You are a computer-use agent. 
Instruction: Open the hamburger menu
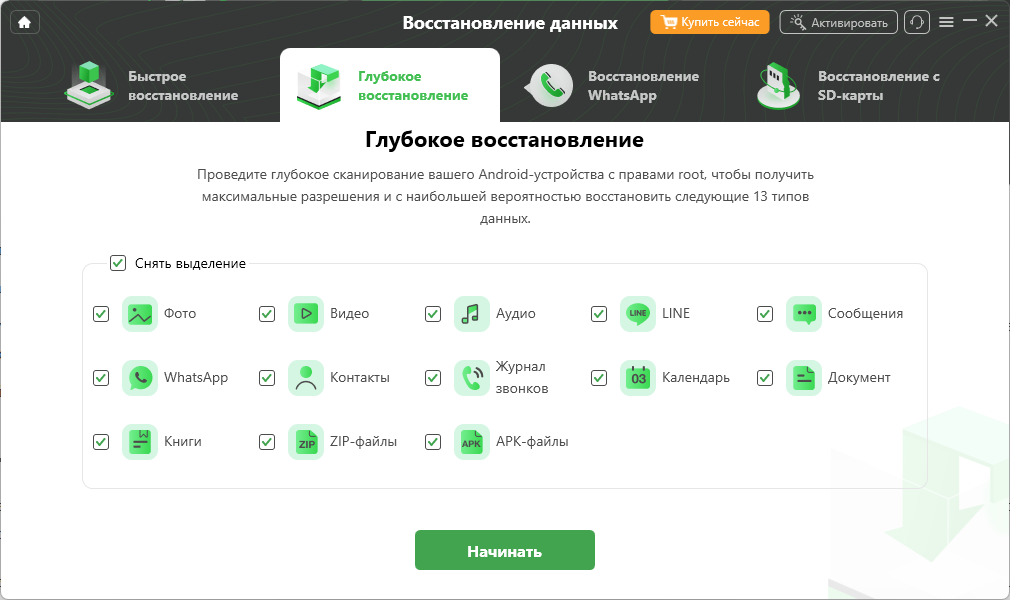(x=946, y=23)
